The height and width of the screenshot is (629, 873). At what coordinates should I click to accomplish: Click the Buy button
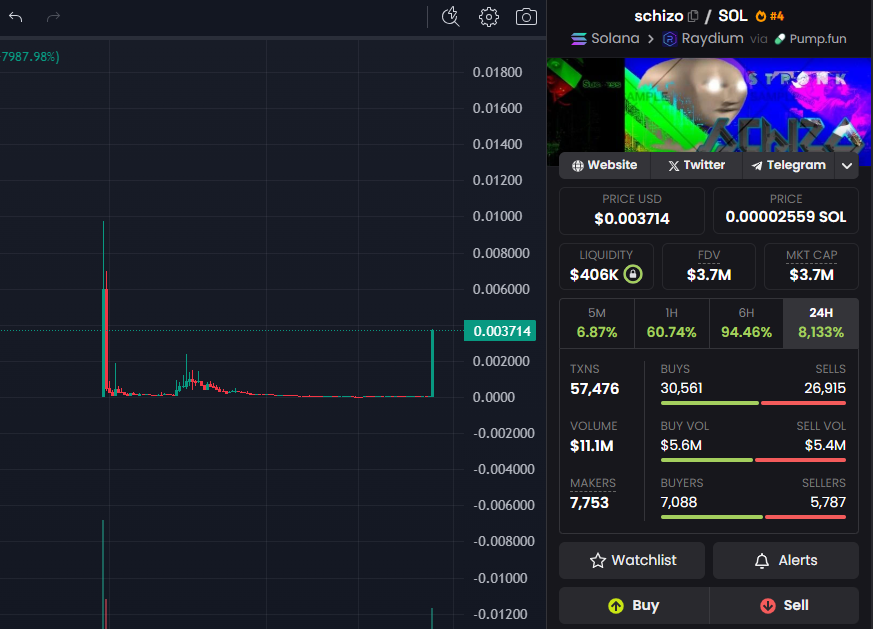(x=634, y=606)
